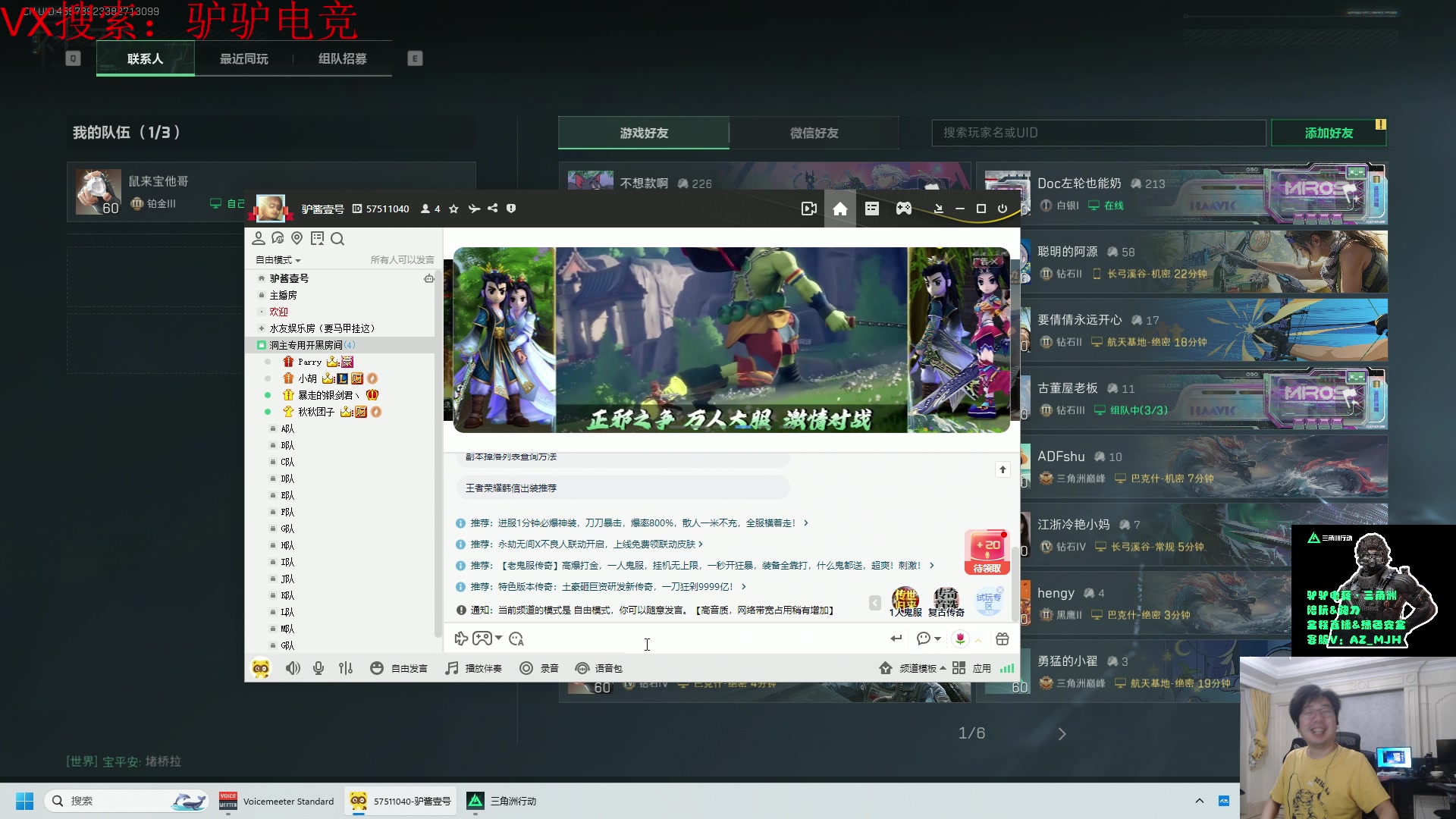1456x819 pixels.
Task: Click the 添加好友 button in game
Action: coord(1329,133)
